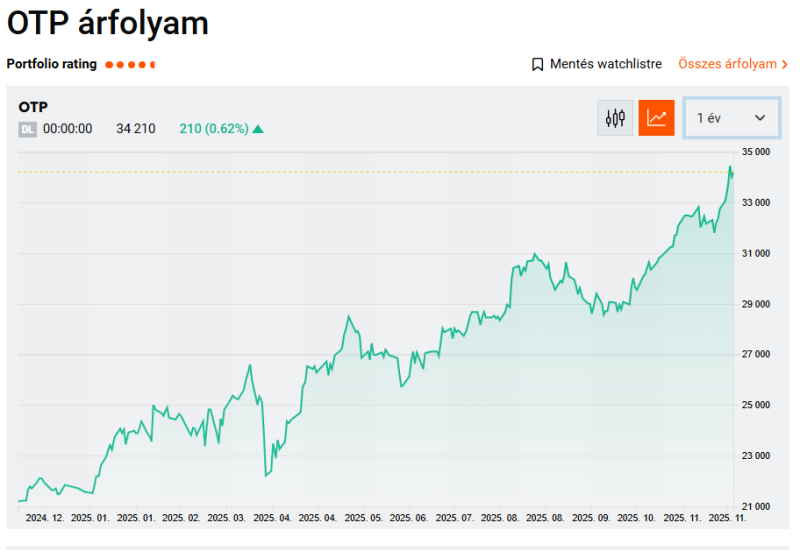Click the 2025. 07. date label
This screenshot has width=800, height=558.
(x=455, y=518)
